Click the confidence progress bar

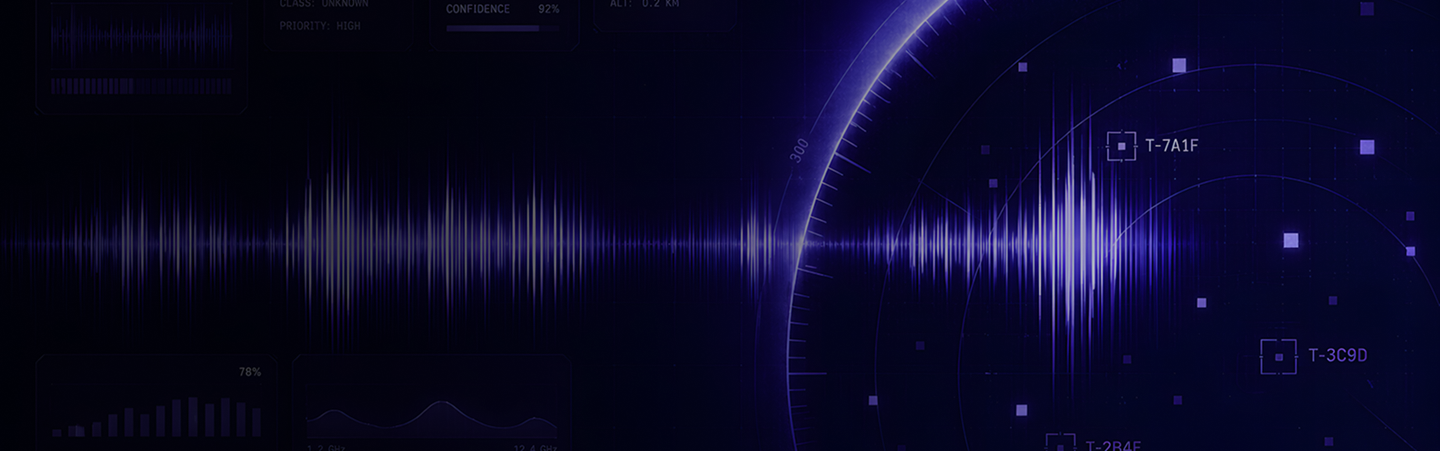[503, 29]
